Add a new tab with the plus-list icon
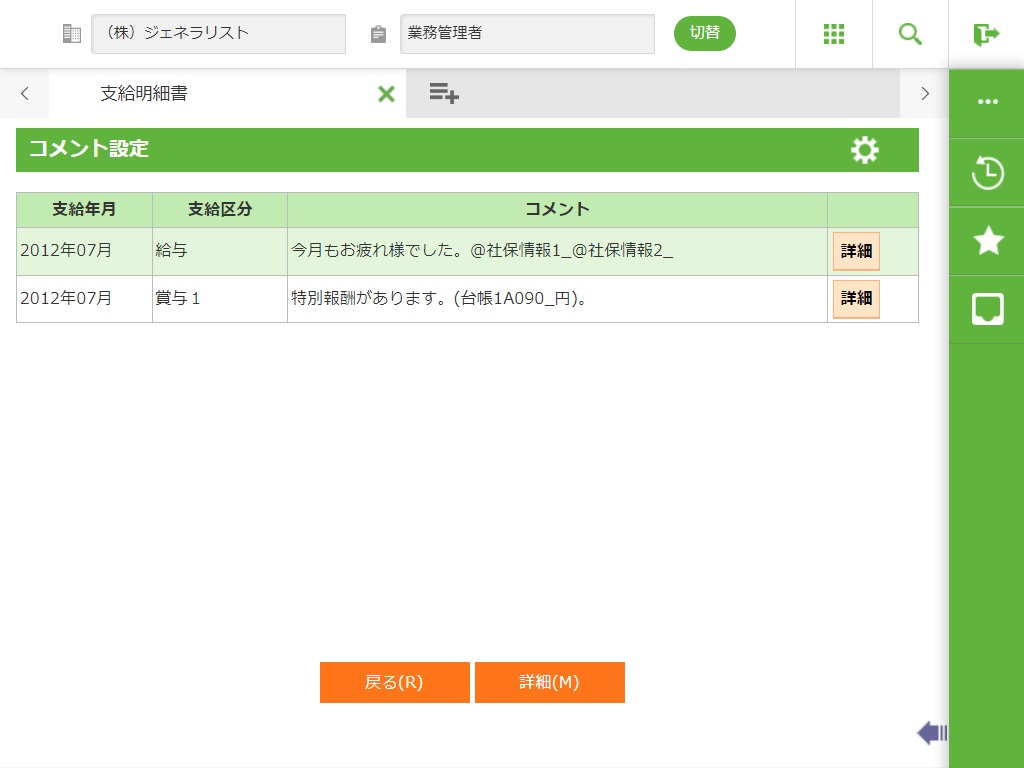1024x768 pixels. tap(444, 94)
